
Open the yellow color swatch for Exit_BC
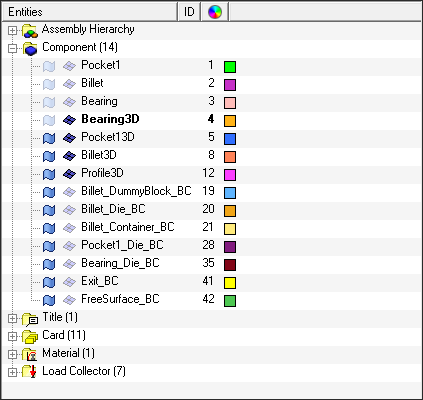[x=230, y=283]
